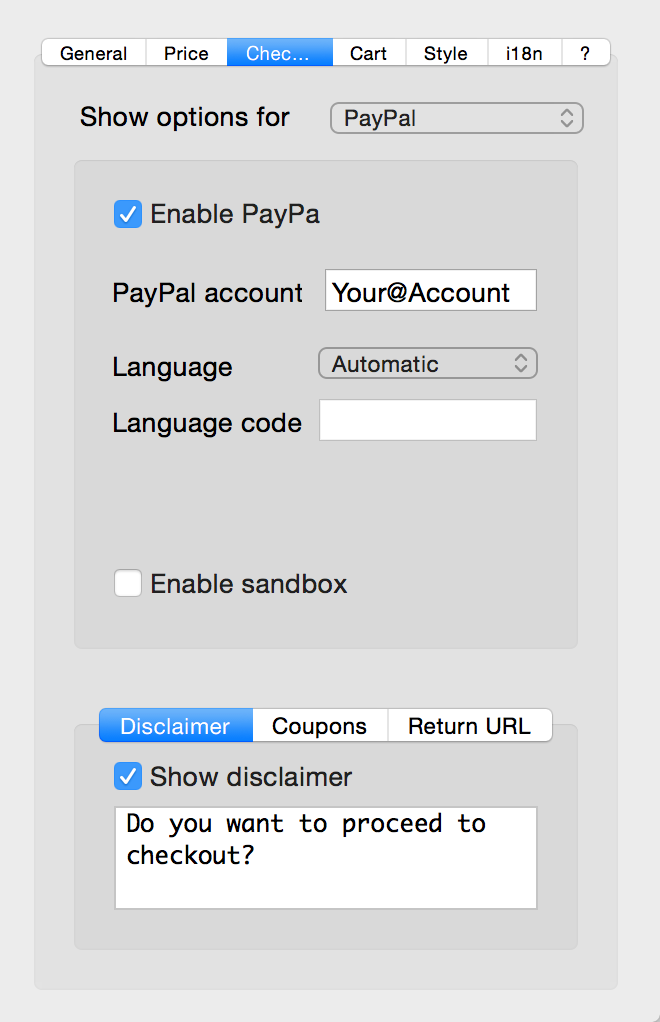Go to the i18n tab
660x1022 pixels.
pyautogui.click(x=524, y=53)
